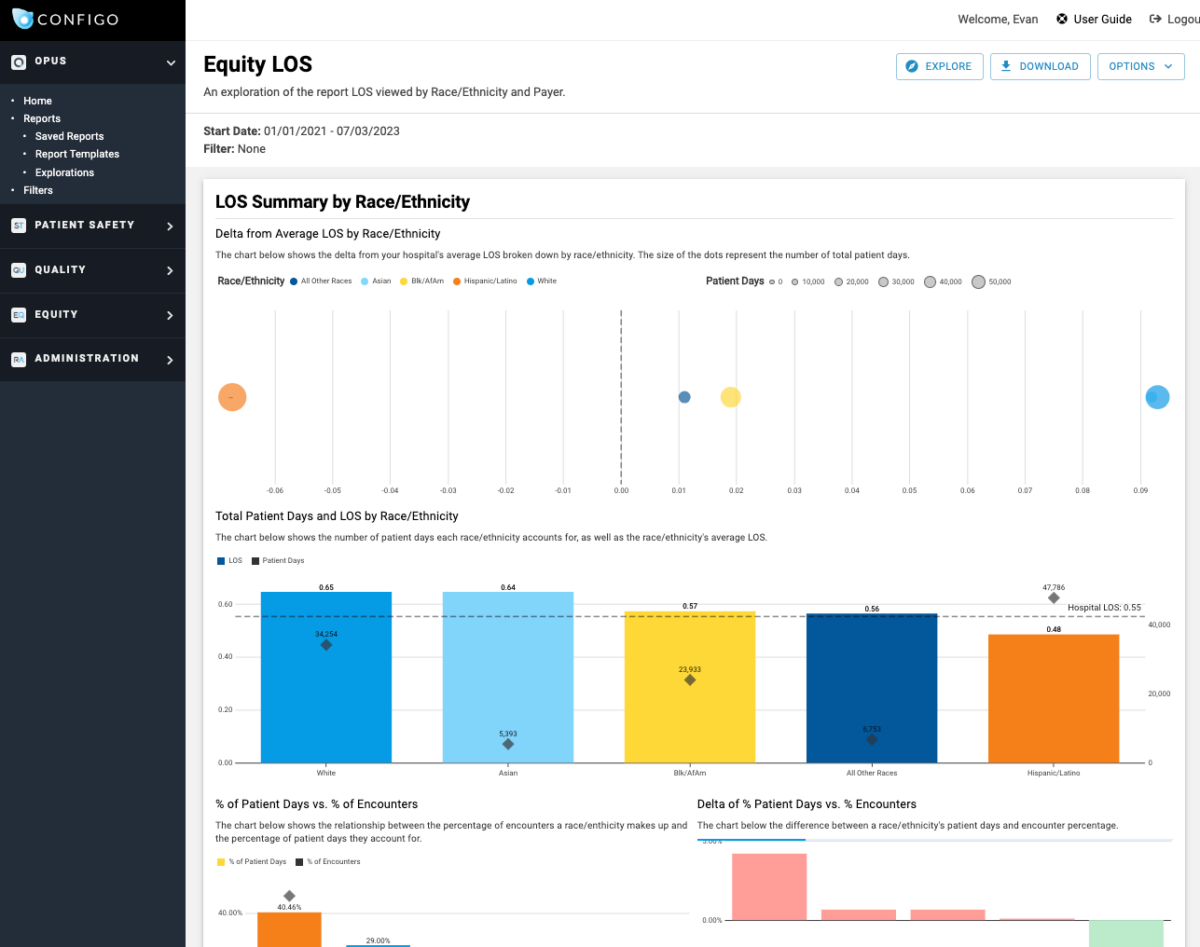Toggle the Hispanic/Latino legend entry
The image size is (1200, 947).
tap(485, 281)
